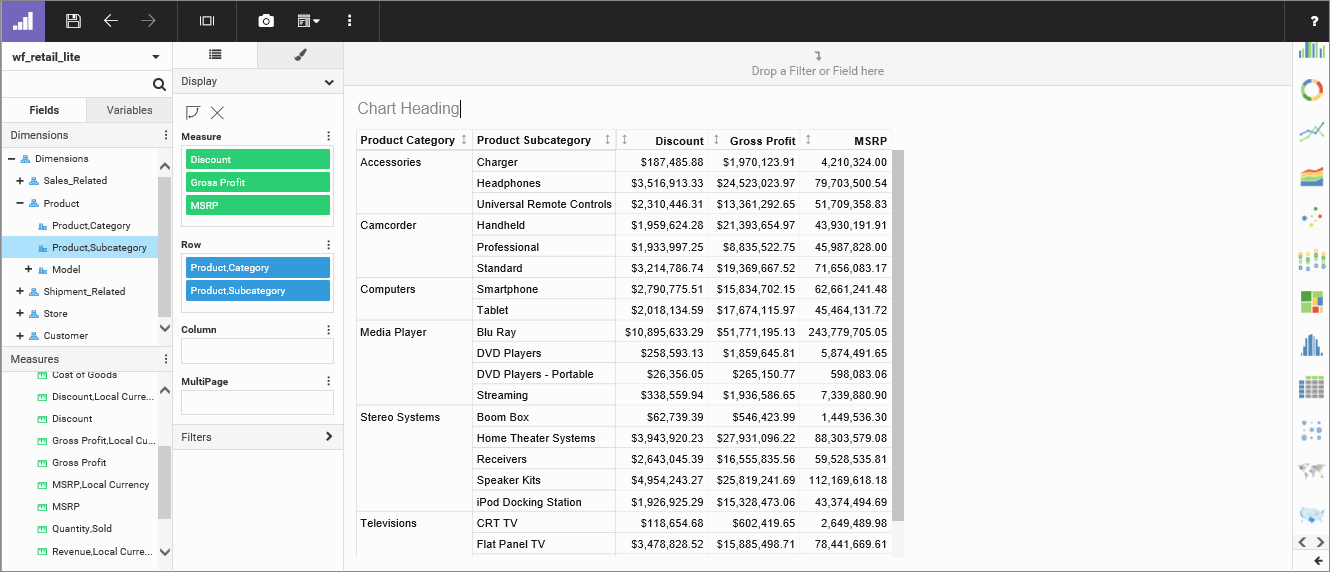1330x572 pixels.
Task: Click the undo back arrow
Action: click(111, 21)
